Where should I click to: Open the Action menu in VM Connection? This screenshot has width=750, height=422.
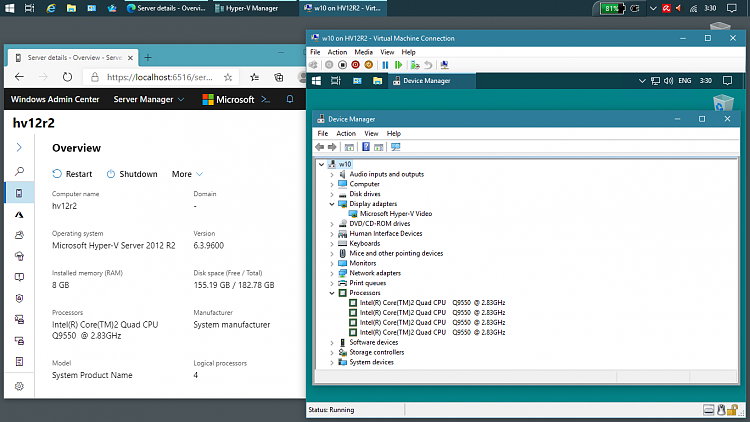click(337, 52)
